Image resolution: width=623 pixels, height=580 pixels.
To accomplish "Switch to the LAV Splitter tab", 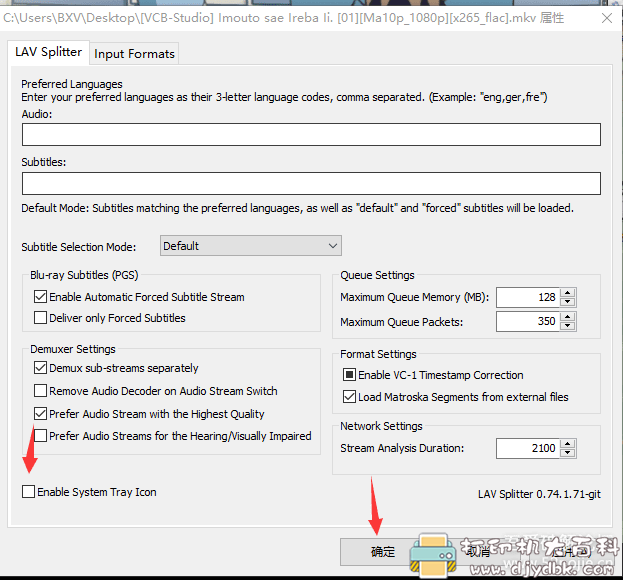I will [x=48, y=52].
